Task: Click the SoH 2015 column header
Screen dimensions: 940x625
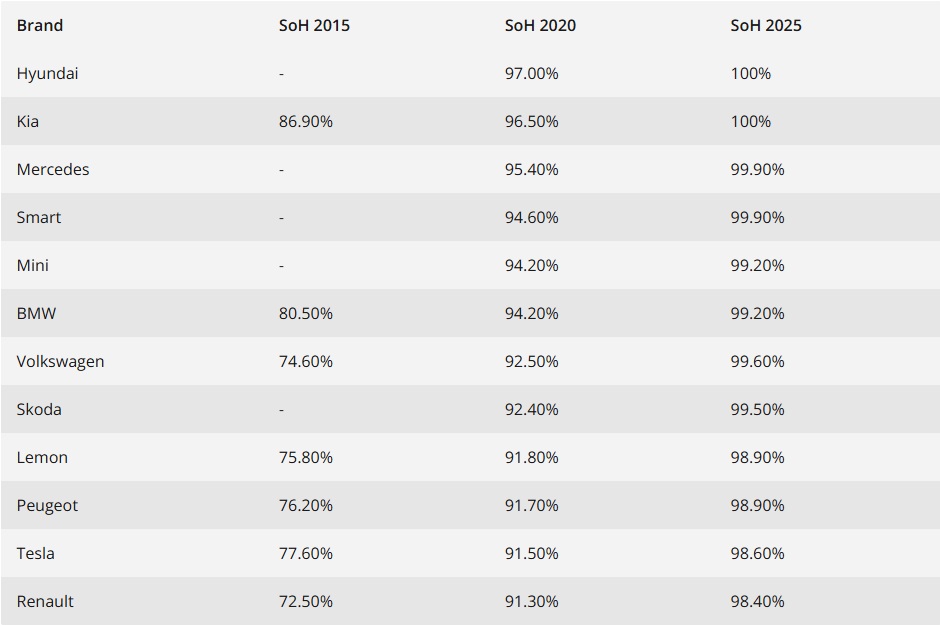Action: click(314, 25)
